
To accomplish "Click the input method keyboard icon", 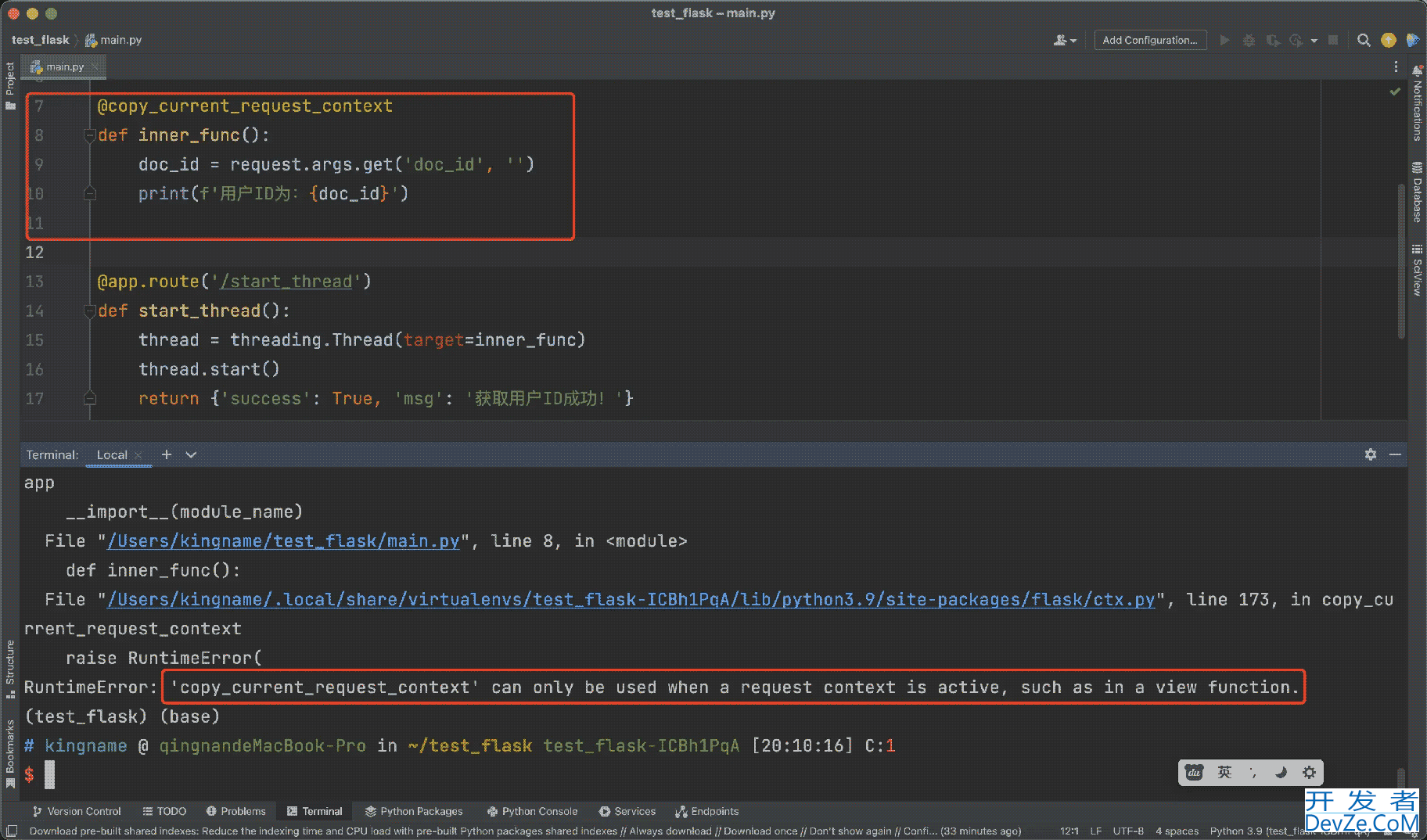I will click(x=1194, y=773).
